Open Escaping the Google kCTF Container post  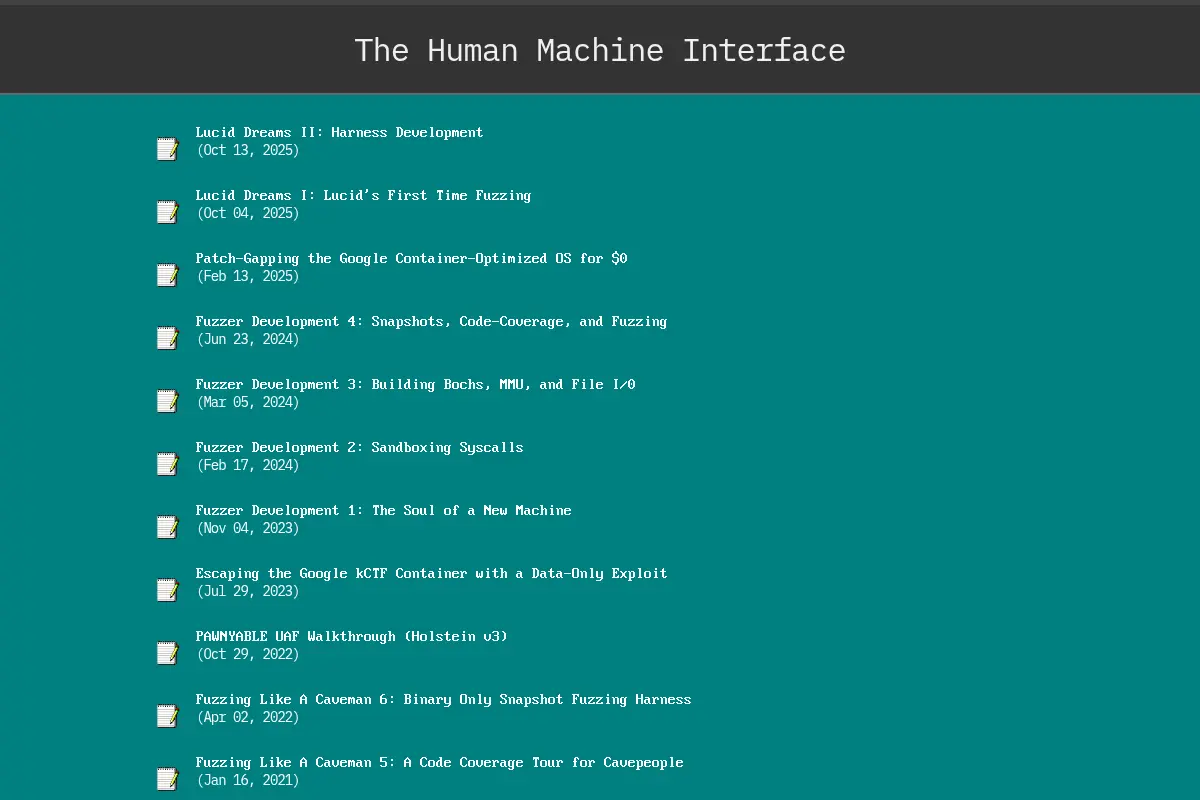pos(431,573)
